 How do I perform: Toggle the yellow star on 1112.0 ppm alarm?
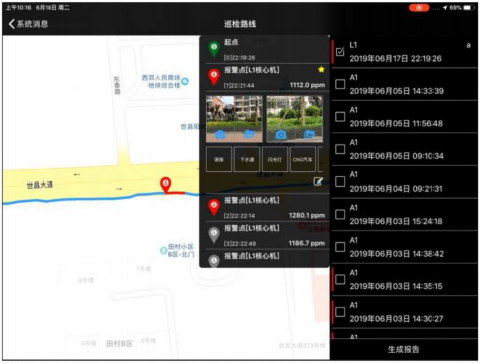tap(321, 69)
